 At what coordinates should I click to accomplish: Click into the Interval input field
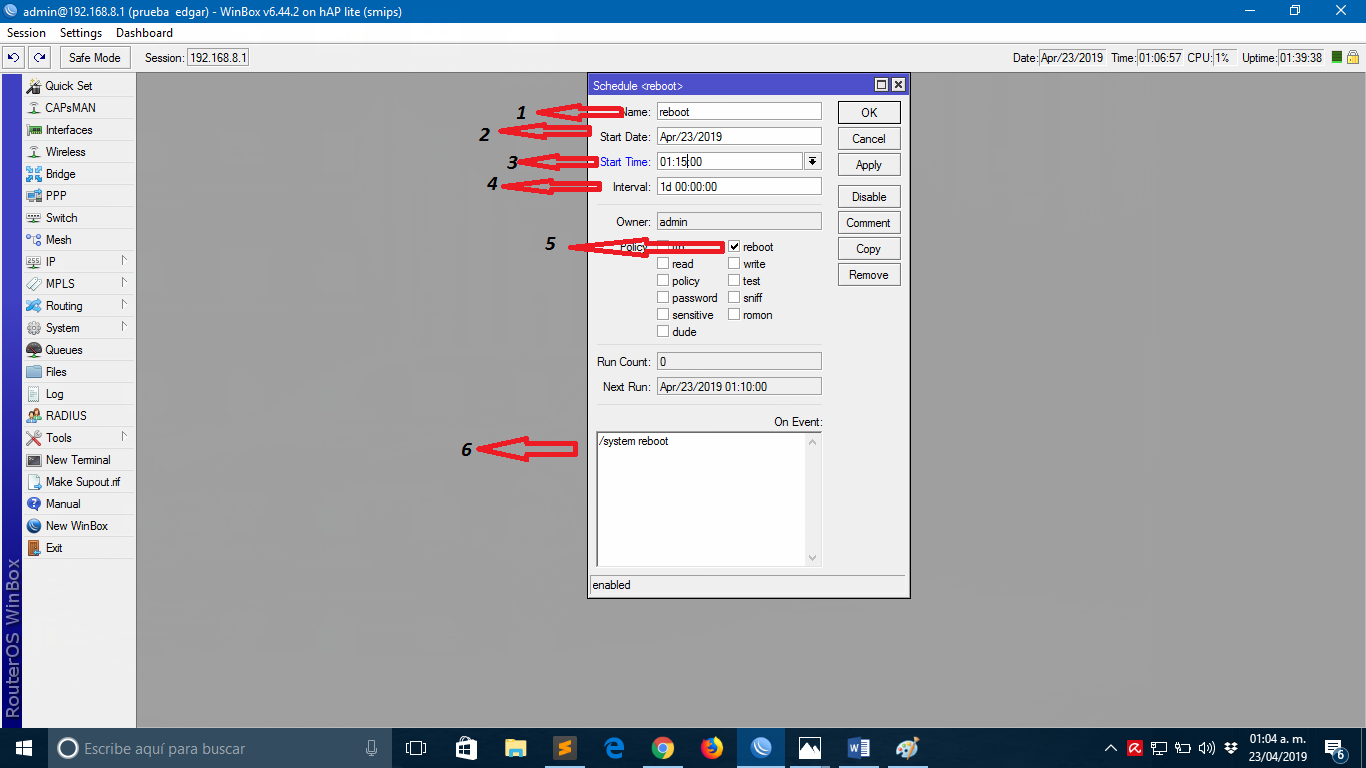(x=739, y=187)
